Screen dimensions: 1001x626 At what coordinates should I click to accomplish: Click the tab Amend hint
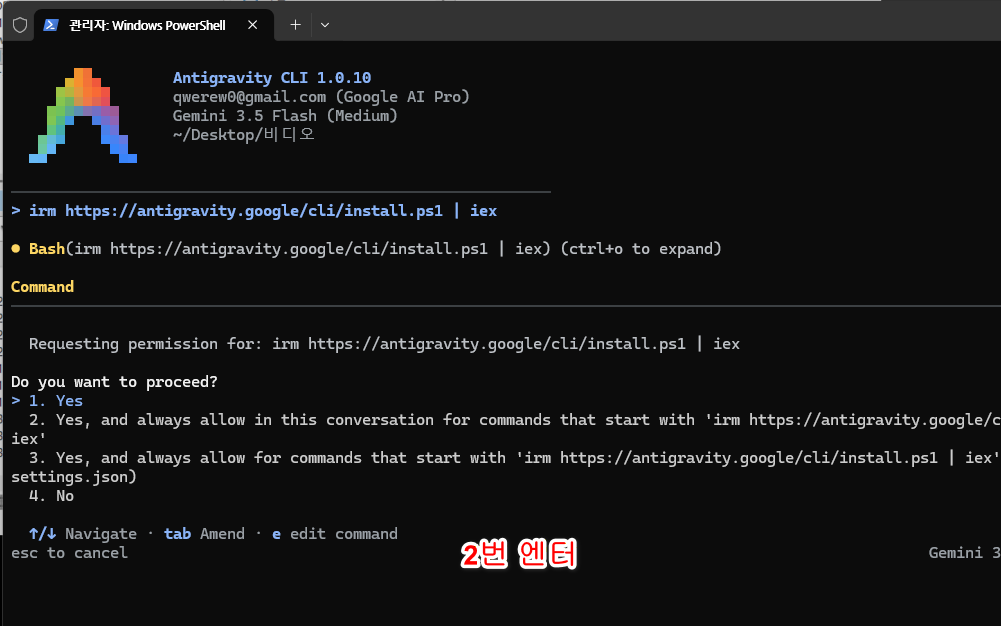coord(204,533)
